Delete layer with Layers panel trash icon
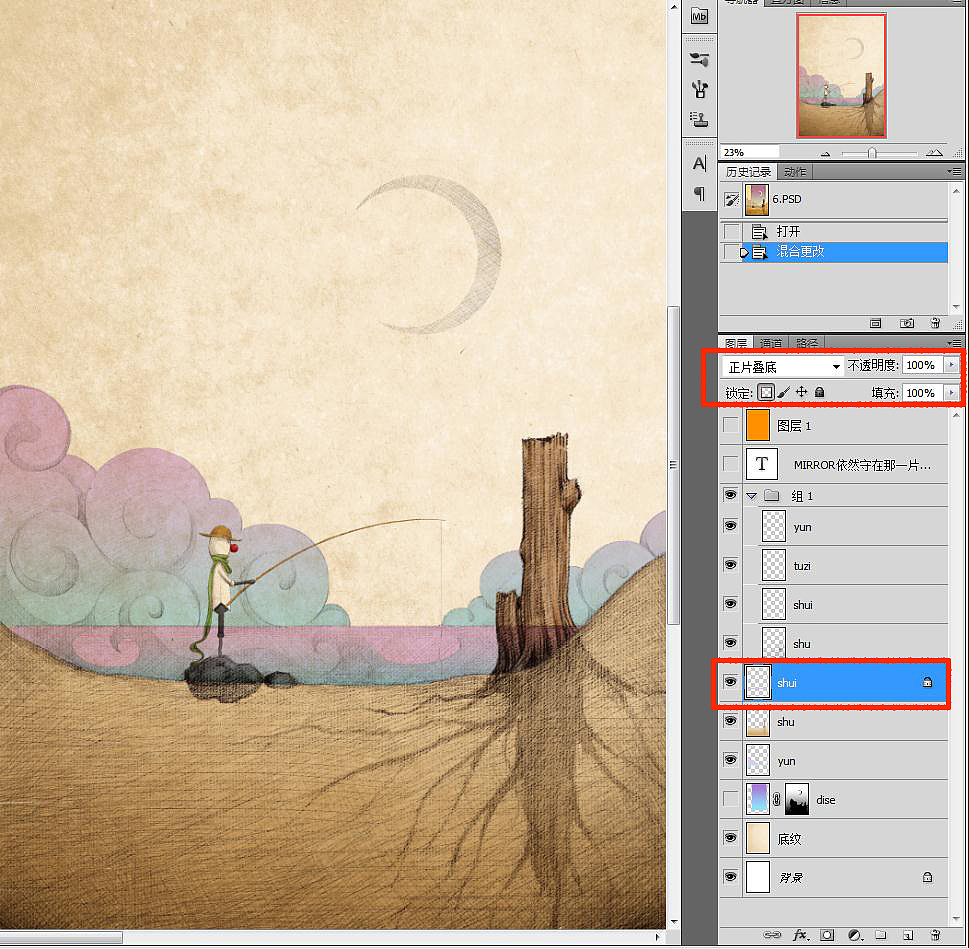The width and height of the screenshot is (969, 949). tap(934, 935)
